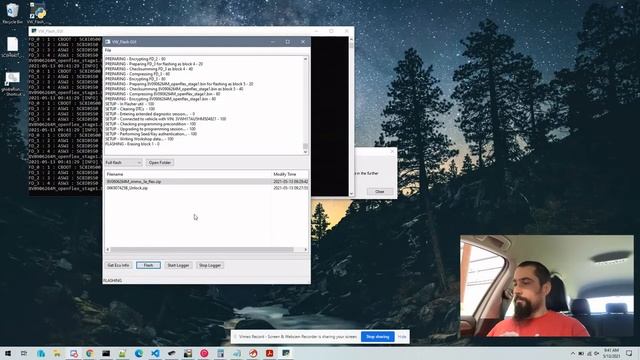Open the notification center icon
The width and height of the screenshot is (640, 360).
pyautogui.click(x=629, y=353)
